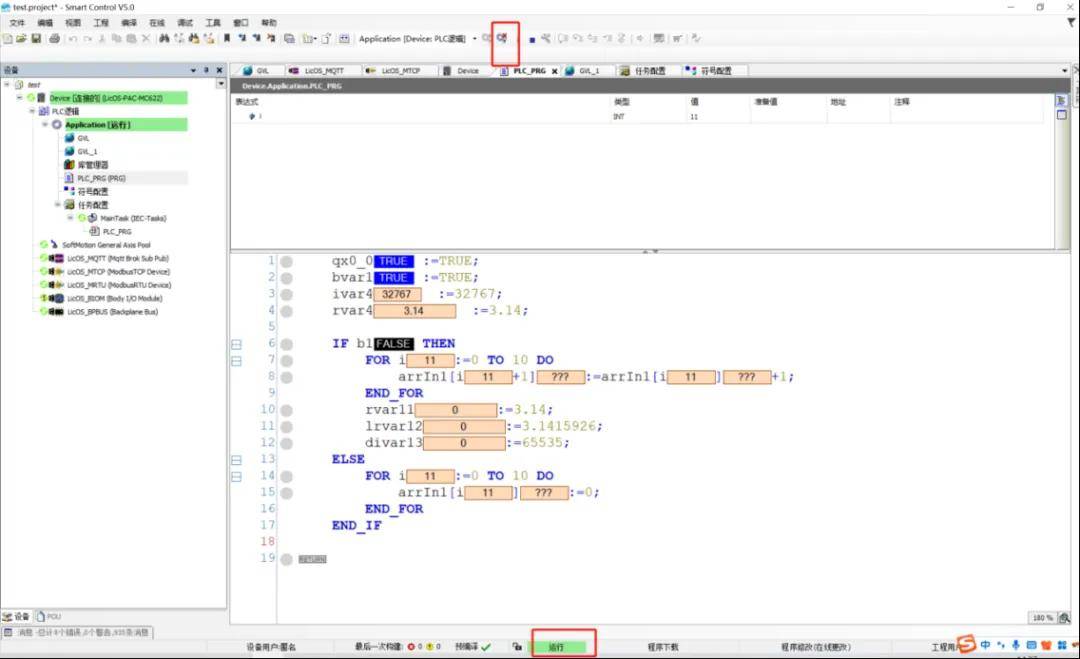
Task: Close the PLC_PRG tab
Action: (x=555, y=71)
